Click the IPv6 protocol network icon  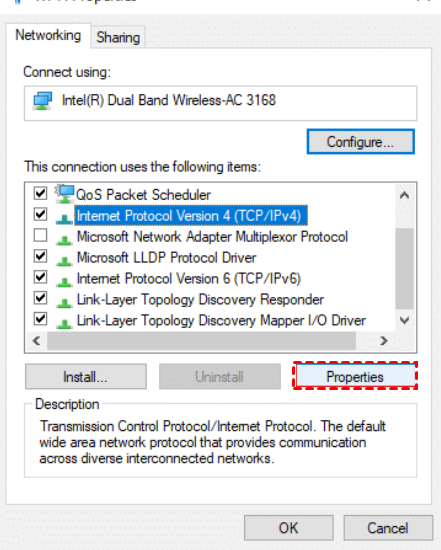tap(64, 281)
